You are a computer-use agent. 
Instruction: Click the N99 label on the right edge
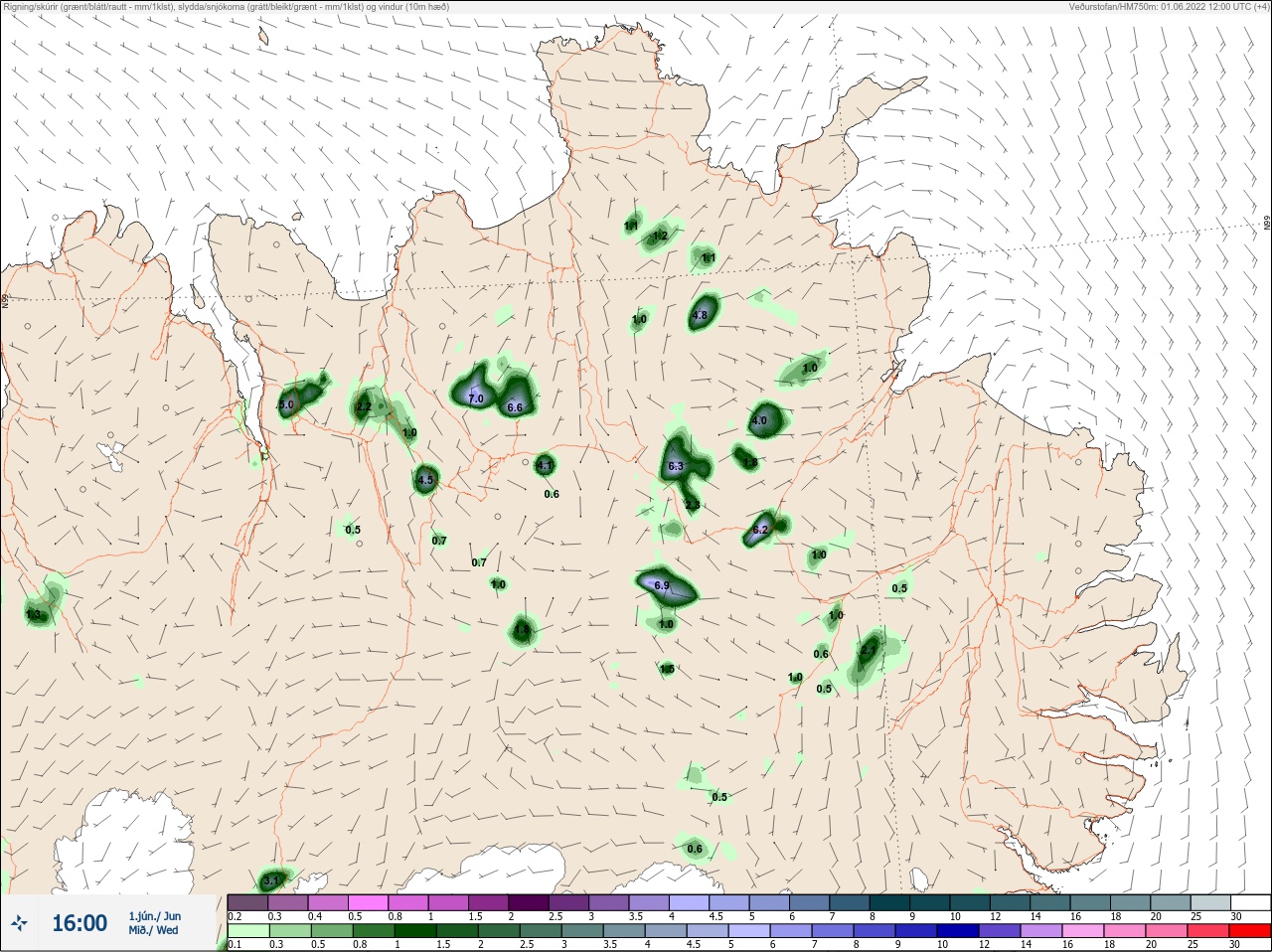coord(1267,224)
